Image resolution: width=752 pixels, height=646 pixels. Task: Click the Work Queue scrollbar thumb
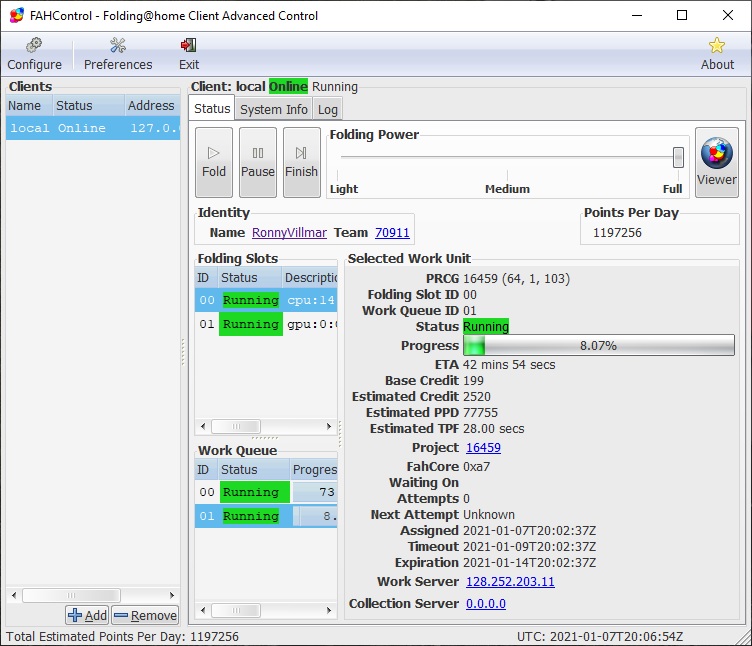pos(236,610)
